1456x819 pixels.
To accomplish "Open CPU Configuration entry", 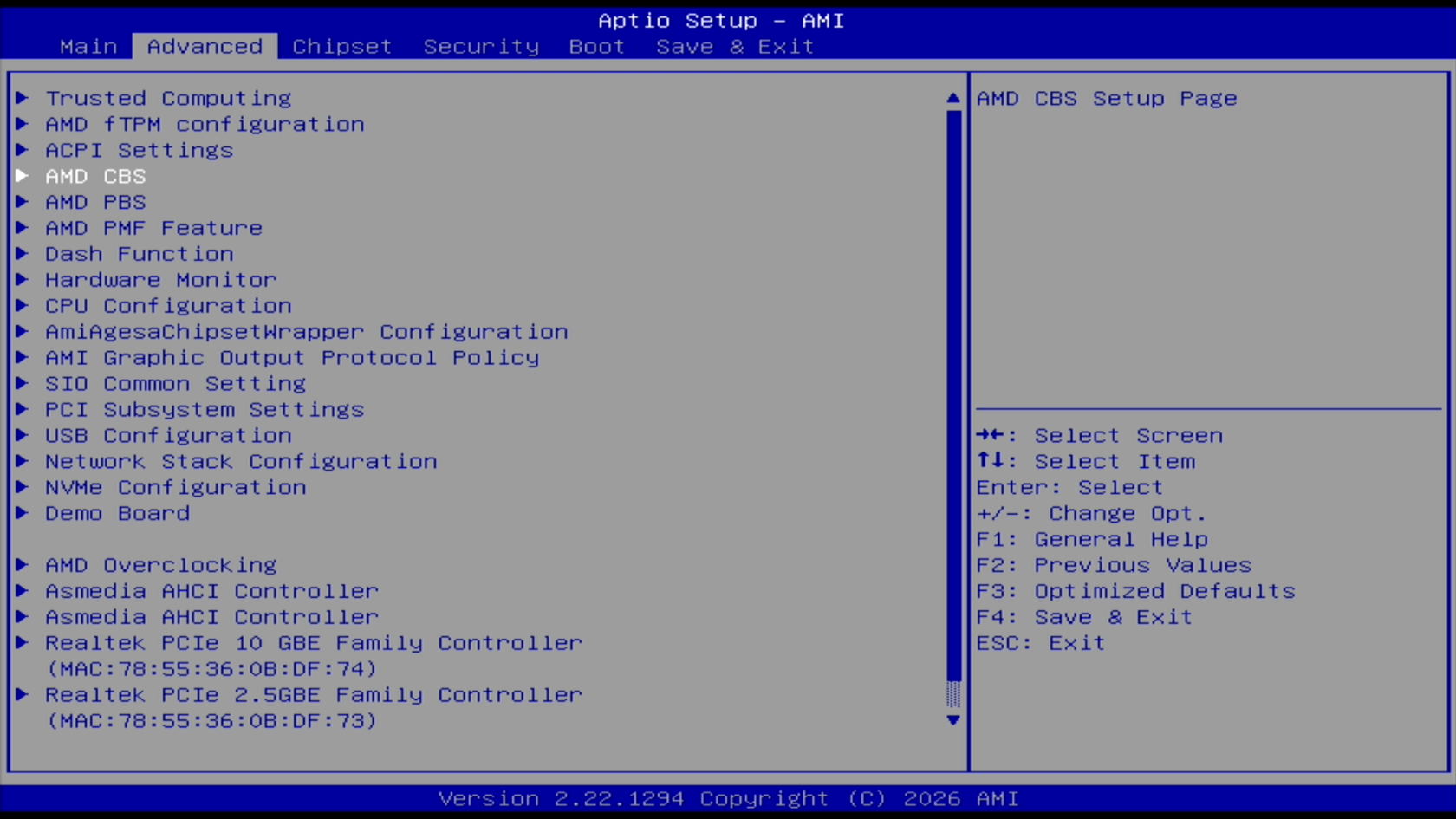I will pyautogui.click(x=168, y=307).
